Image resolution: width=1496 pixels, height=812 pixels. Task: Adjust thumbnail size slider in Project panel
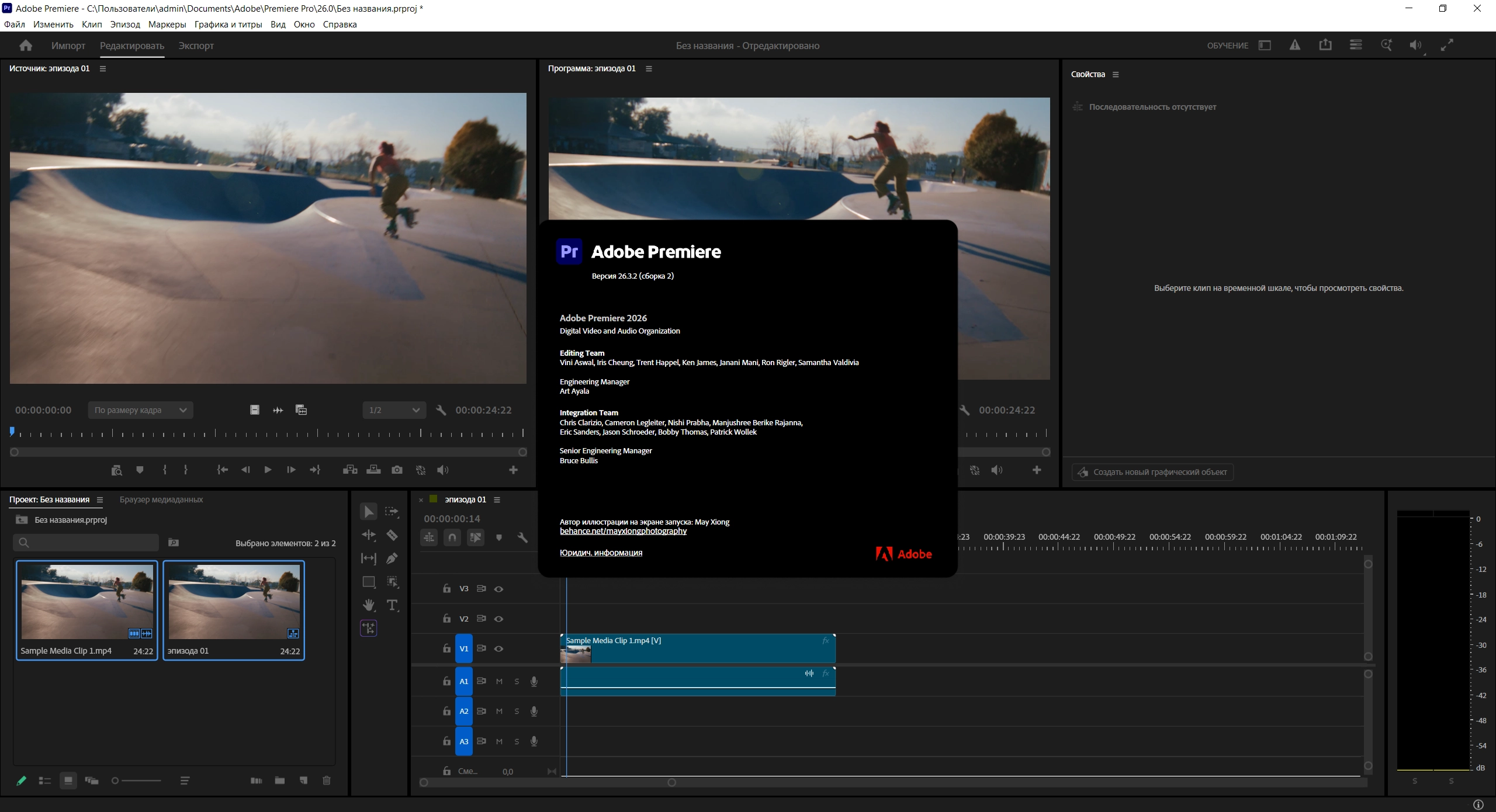pyautogui.click(x=137, y=780)
